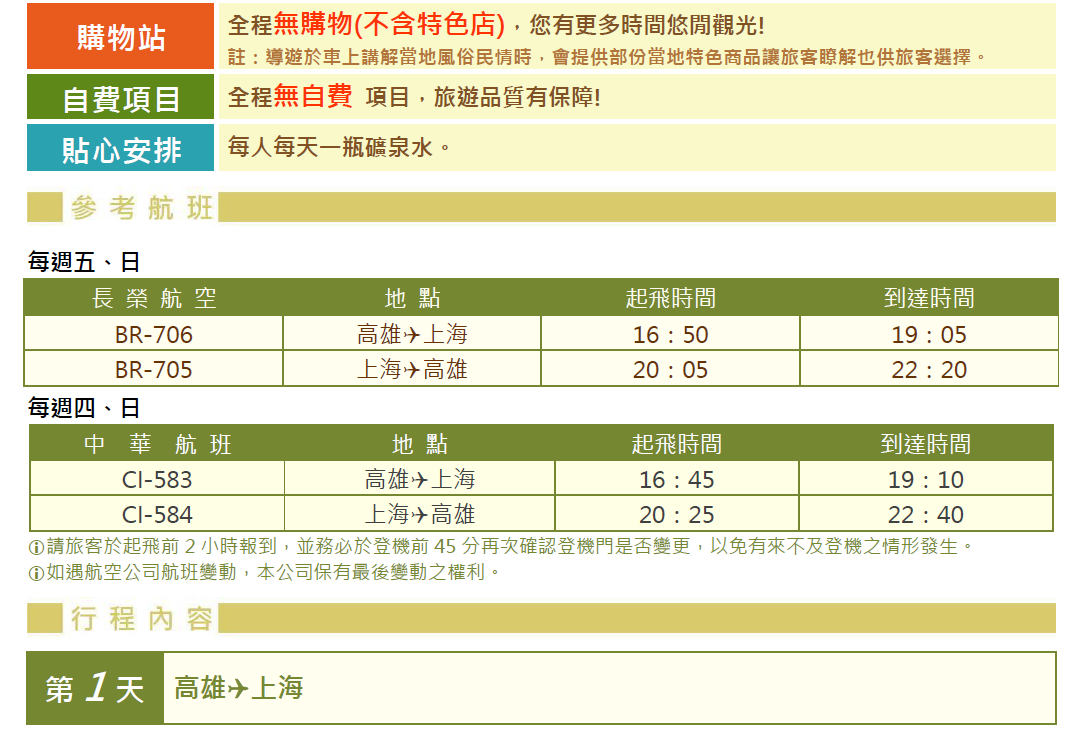Image resolution: width=1076 pixels, height=730 pixels.
Task: Click the airplane icon in CI-584 row
Action: point(420,516)
